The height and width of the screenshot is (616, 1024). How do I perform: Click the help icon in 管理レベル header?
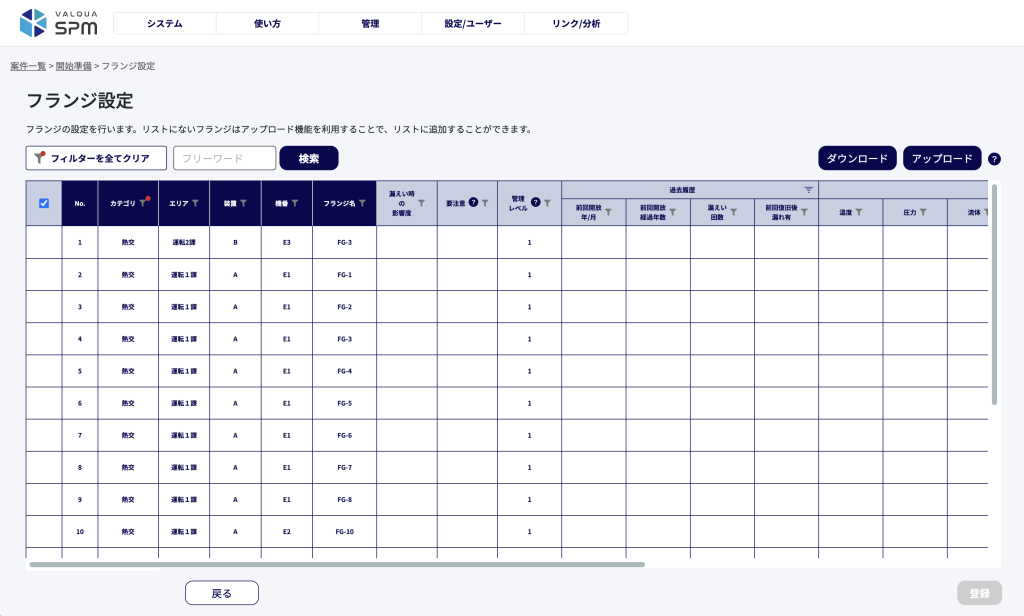(x=536, y=203)
